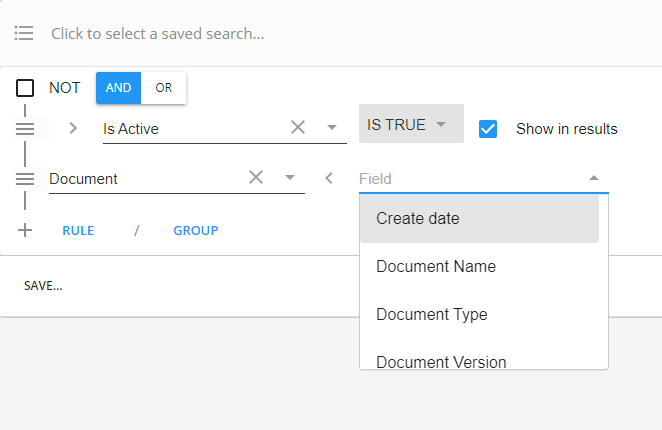Clear the Is Active field selection
The width and height of the screenshot is (662, 430).
pos(298,127)
